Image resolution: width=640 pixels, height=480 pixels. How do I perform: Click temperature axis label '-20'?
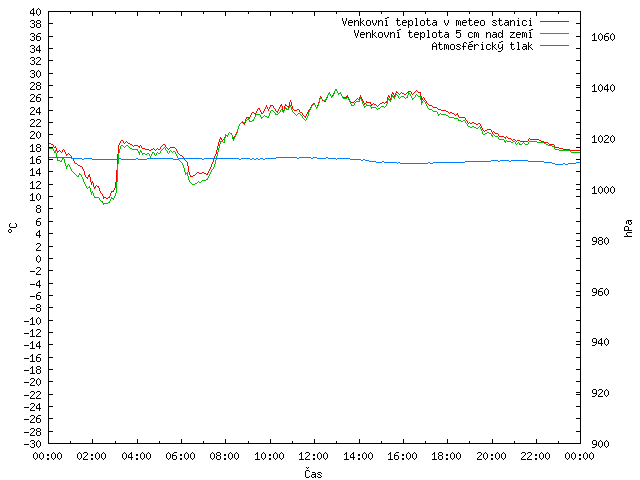[33, 382]
